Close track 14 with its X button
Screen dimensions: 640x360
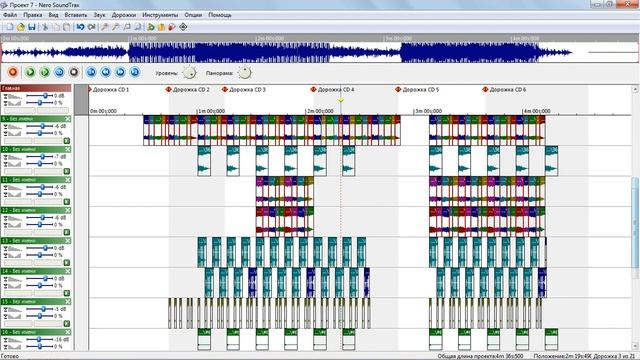click(x=68, y=271)
